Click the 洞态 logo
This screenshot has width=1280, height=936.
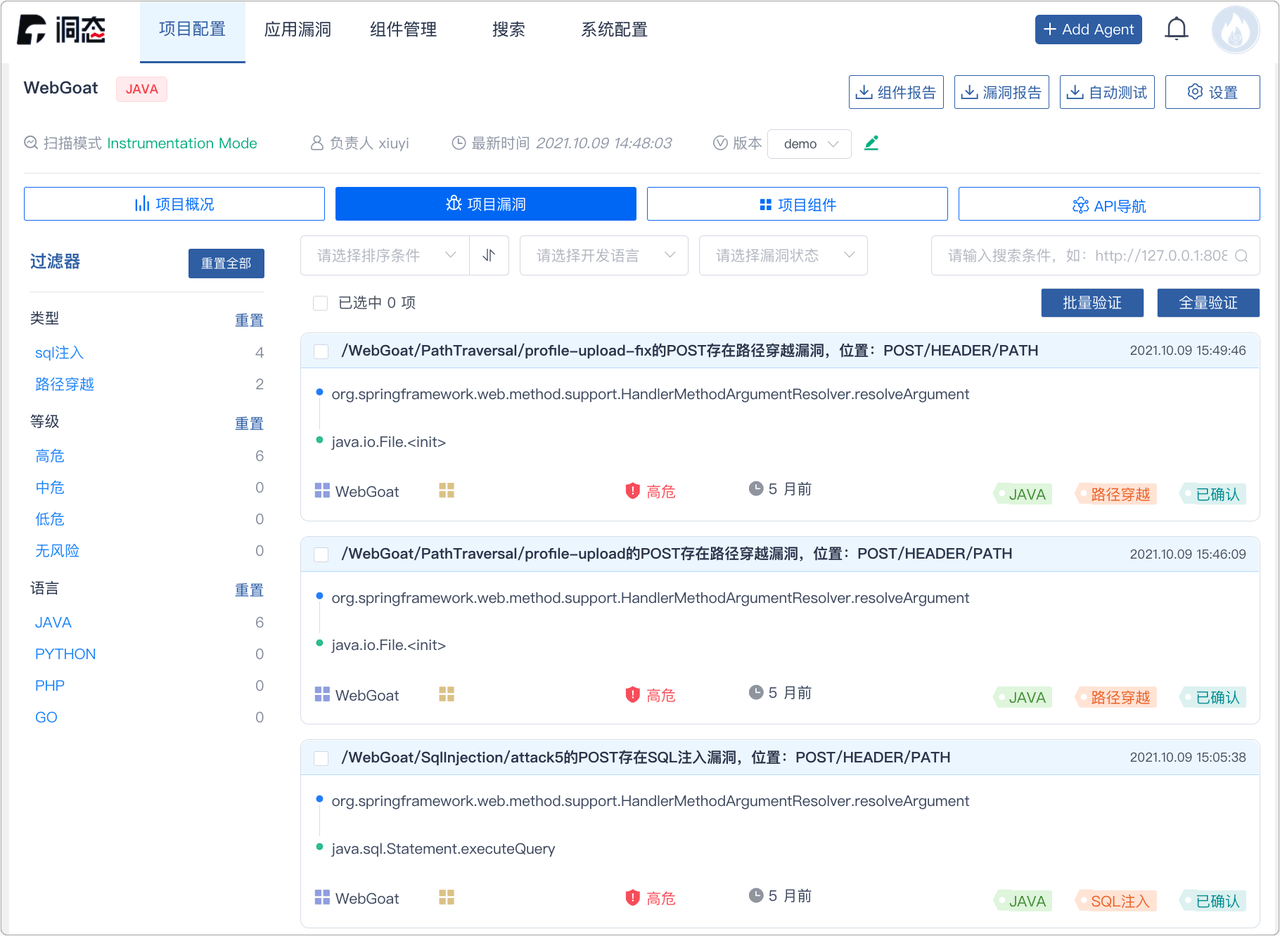coord(61,30)
